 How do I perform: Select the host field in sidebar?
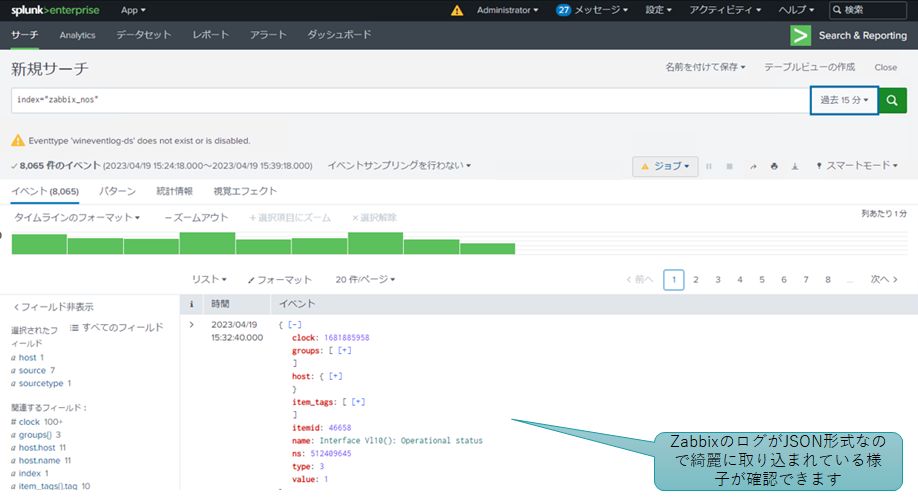pyautogui.click(x=27, y=357)
